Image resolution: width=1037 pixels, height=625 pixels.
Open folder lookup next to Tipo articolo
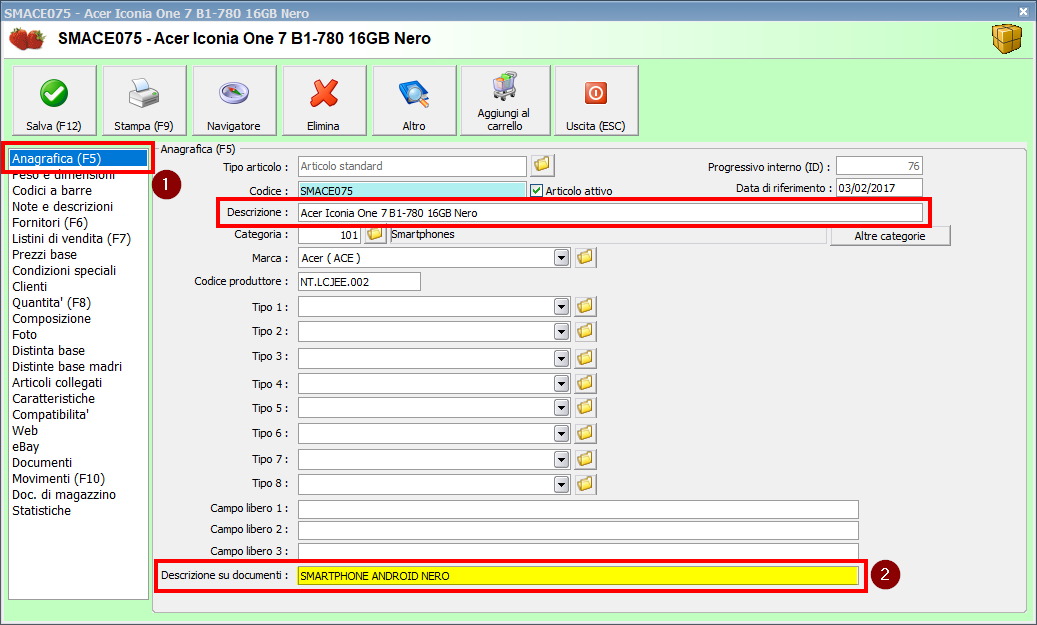542,164
